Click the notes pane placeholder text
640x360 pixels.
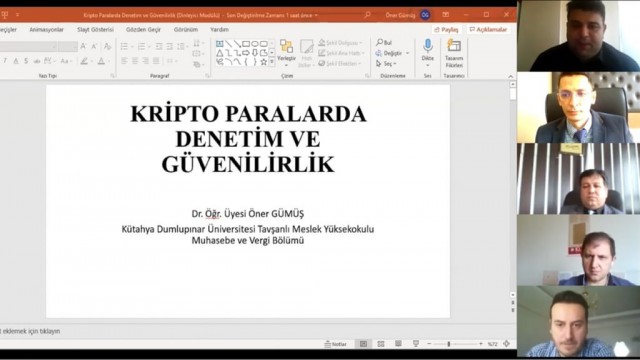(30, 331)
